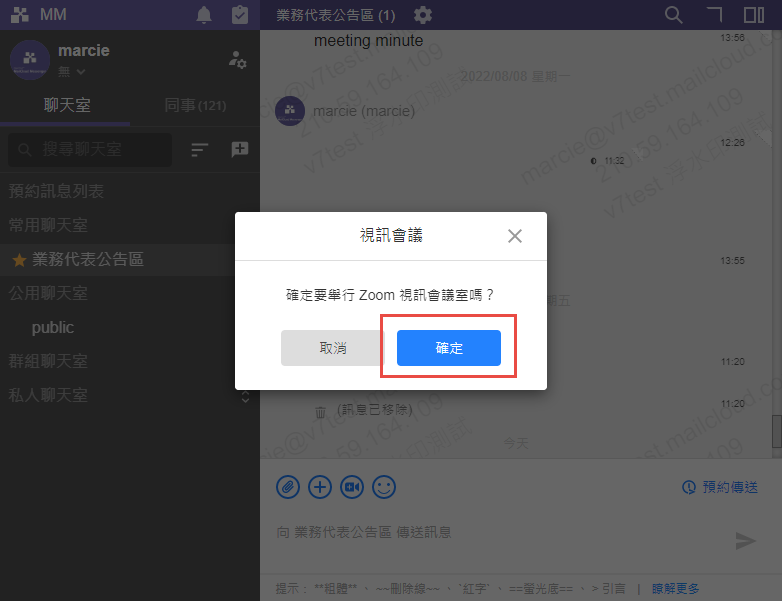Screen dimensions: 782x601
Task: Click marcie avatar in sidebar profile
Action: [x=30, y=60]
